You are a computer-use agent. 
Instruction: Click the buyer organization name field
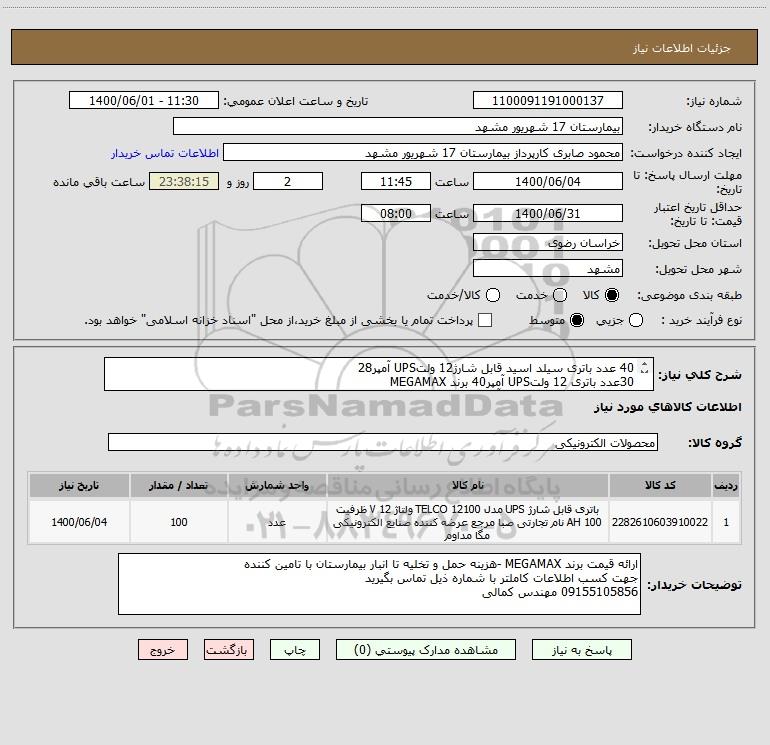[x=398, y=127]
